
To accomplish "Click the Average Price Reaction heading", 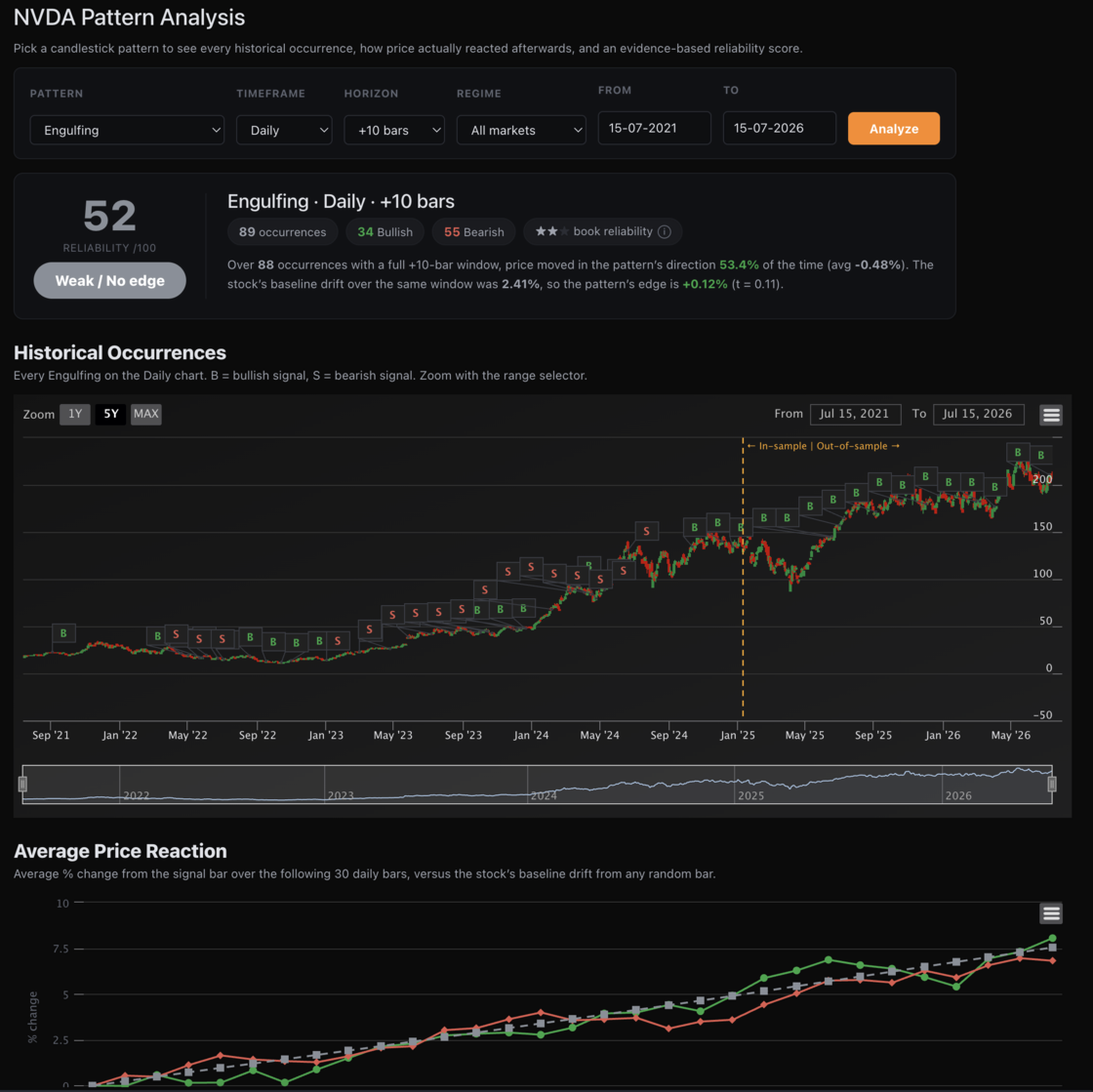I will point(121,851).
